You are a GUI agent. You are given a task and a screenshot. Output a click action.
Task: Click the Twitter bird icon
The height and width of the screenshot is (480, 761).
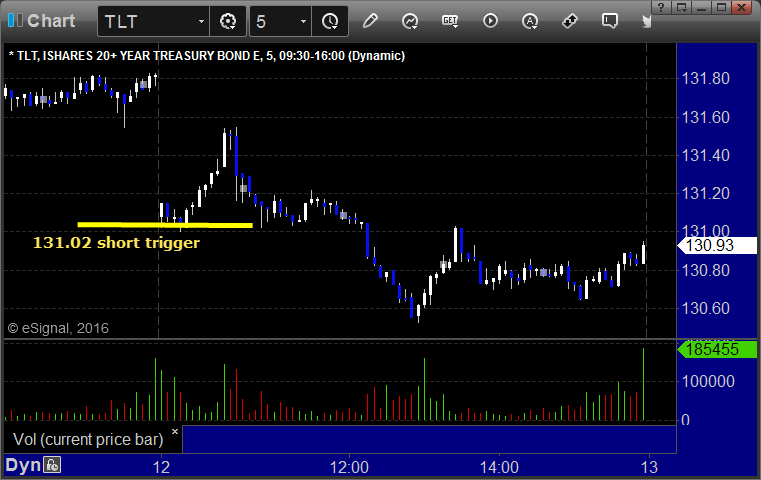646,21
